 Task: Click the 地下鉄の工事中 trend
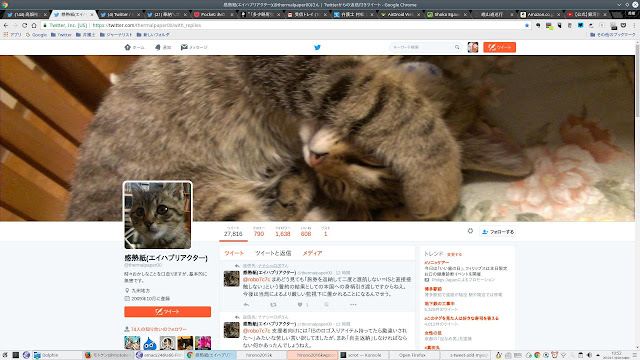tap(439, 303)
